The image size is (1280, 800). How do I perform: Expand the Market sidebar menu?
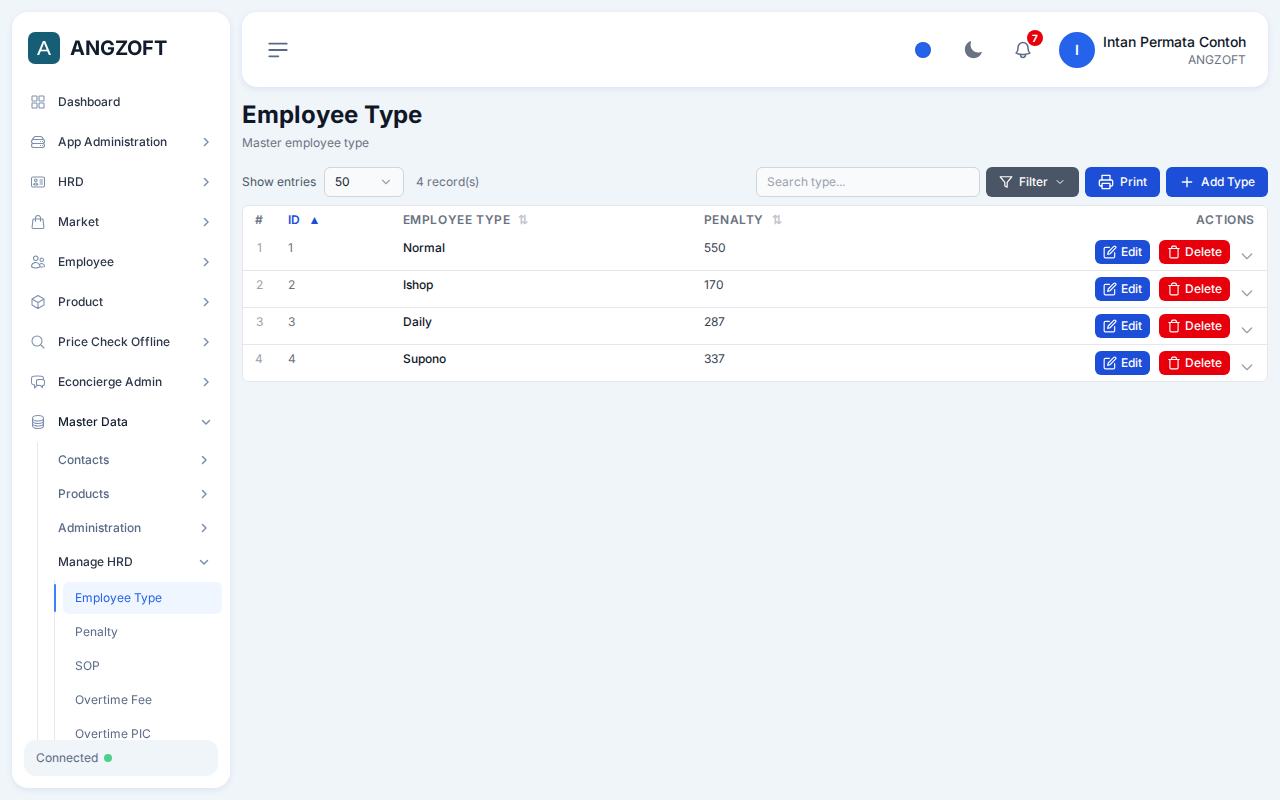[121, 222]
